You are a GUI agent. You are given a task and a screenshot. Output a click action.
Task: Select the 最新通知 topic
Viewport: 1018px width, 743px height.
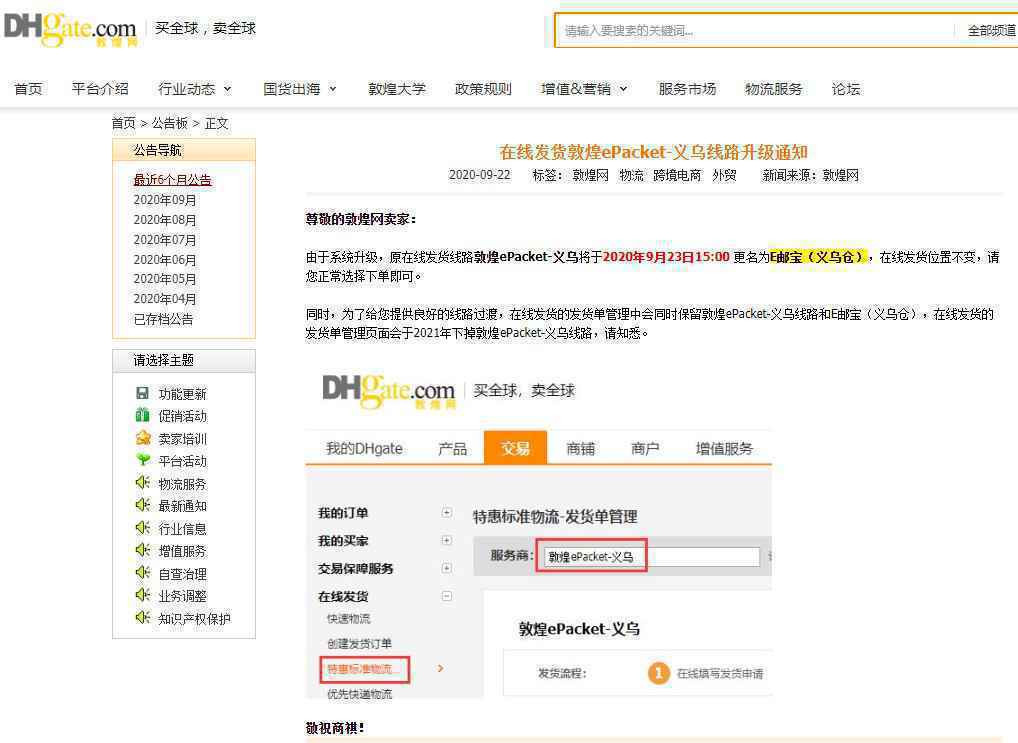[x=182, y=505]
